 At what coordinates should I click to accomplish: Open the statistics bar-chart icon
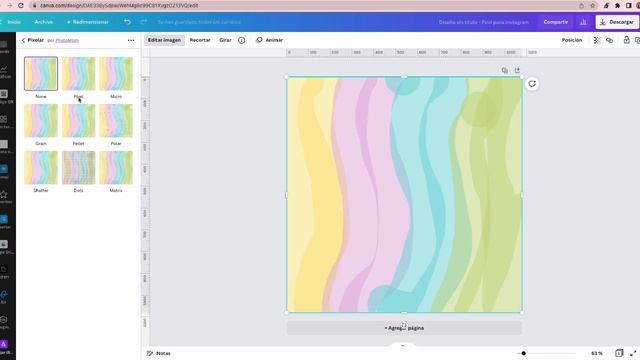pos(583,22)
